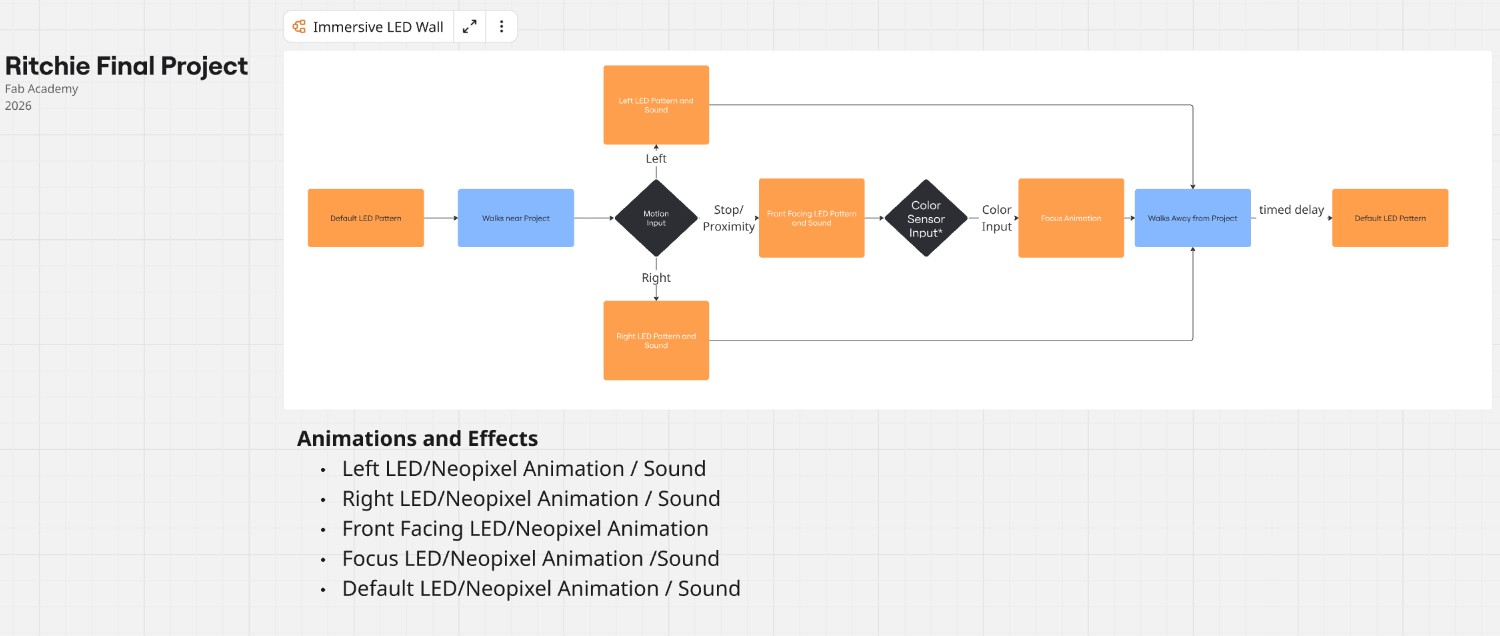Click the "Focus LED/Neopixel Animation /Sound" bullet
The image size is (1500, 636).
point(531,558)
